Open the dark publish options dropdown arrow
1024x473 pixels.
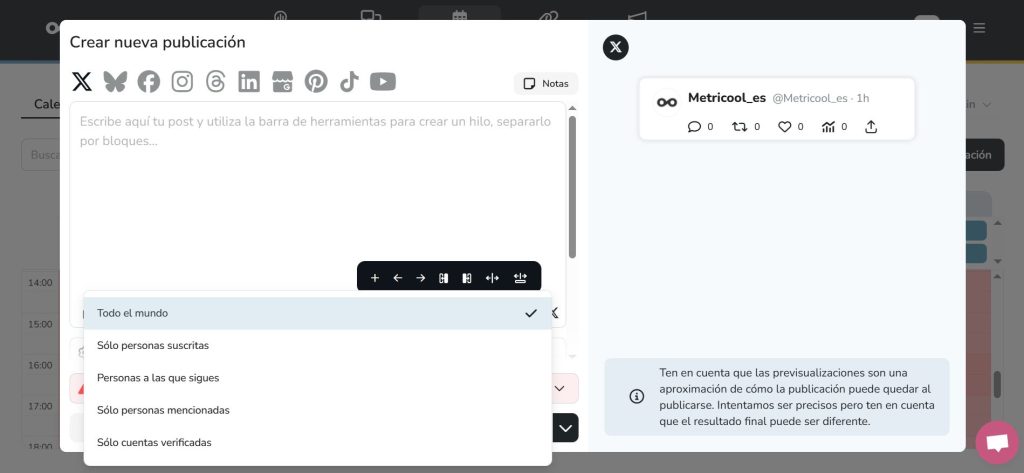pos(566,429)
